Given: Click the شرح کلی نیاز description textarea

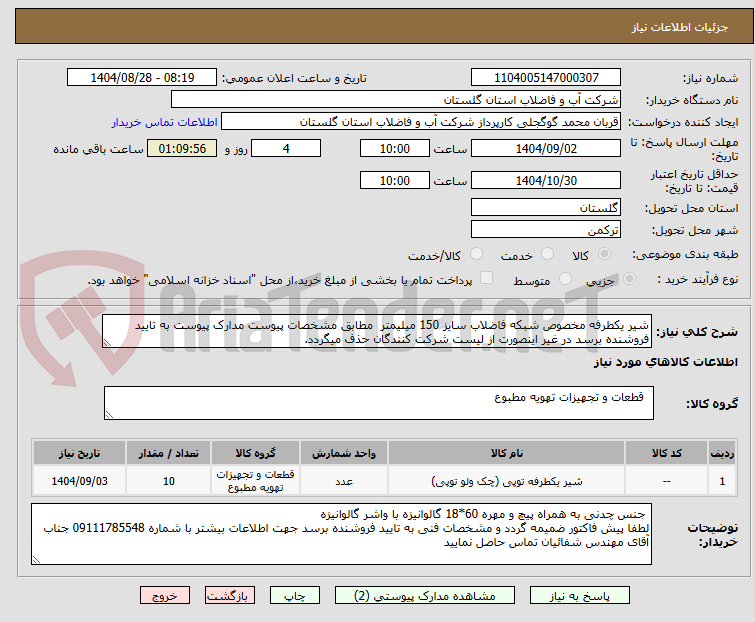Looking at the screenshot, I should tap(377, 331).
